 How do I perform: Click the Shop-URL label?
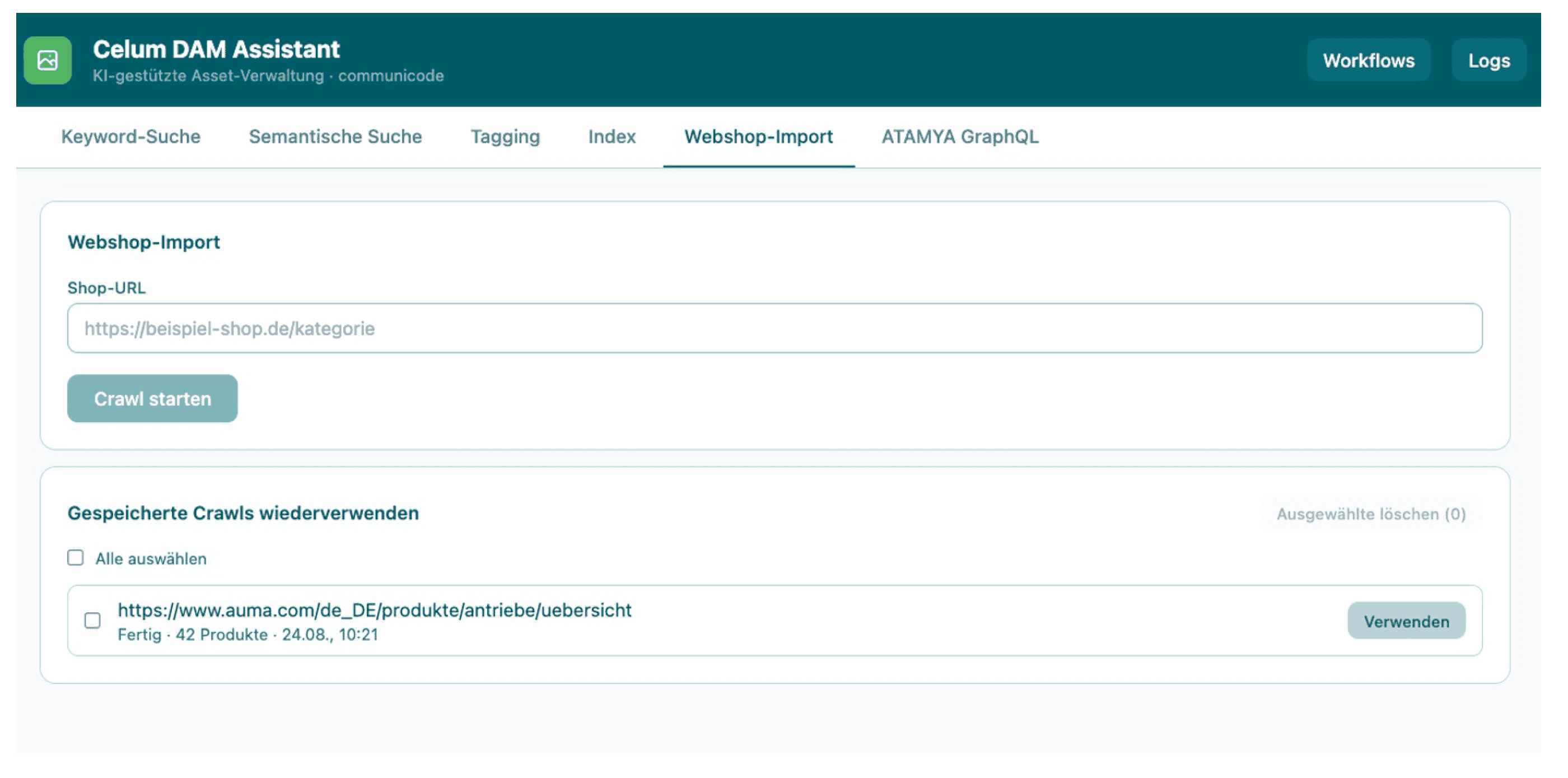106,287
